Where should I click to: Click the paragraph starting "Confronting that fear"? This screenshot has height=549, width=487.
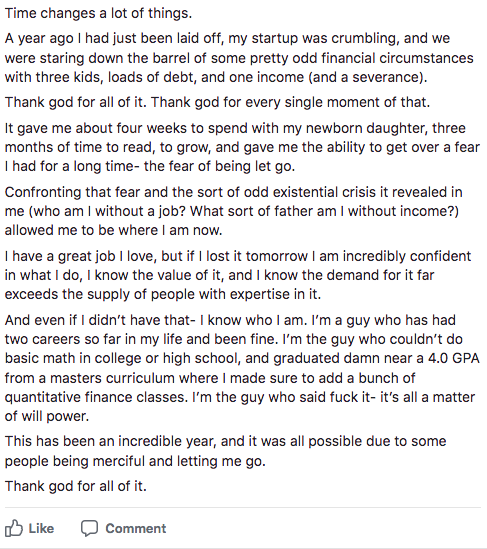pos(234,211)
